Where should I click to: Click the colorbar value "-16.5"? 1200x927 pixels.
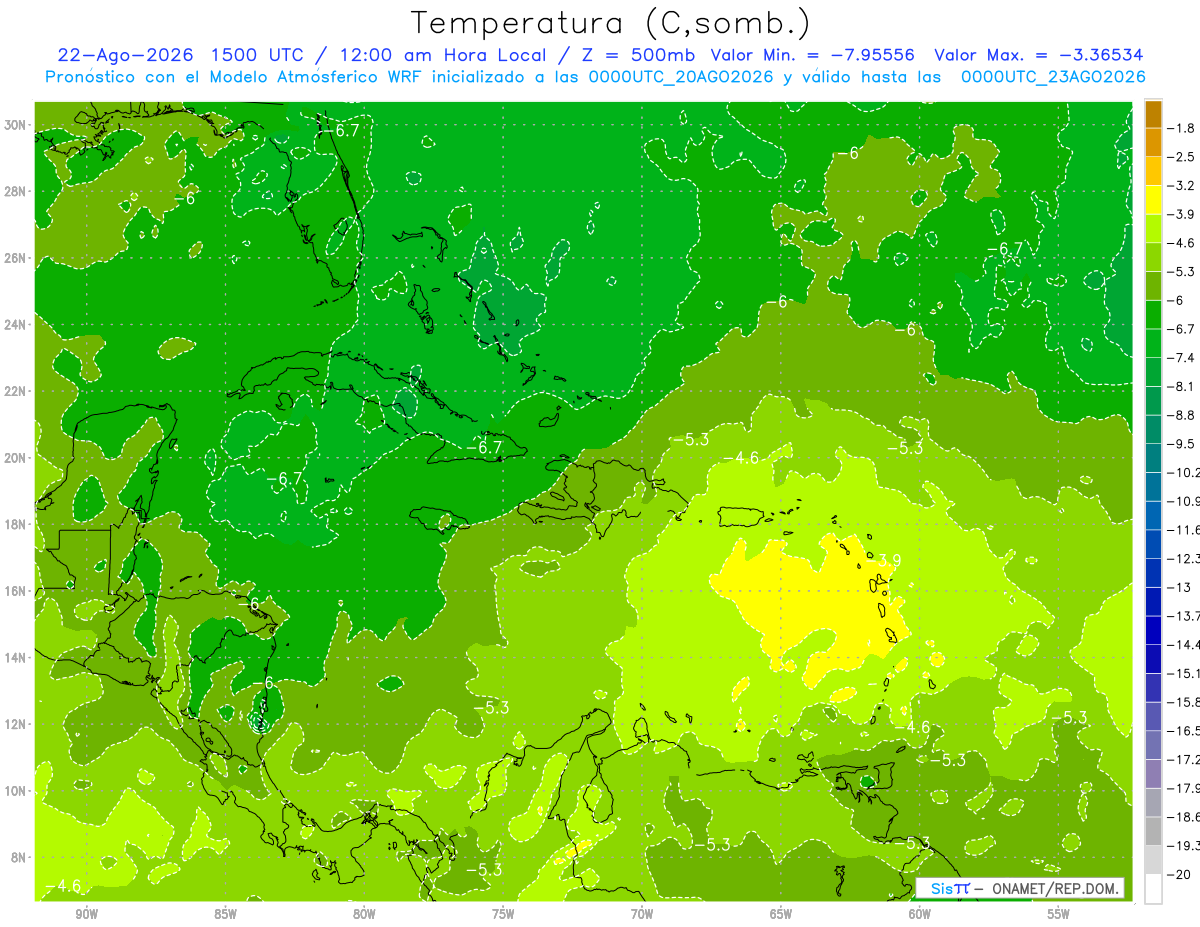pyautogui.click(x=1184, y=731)
